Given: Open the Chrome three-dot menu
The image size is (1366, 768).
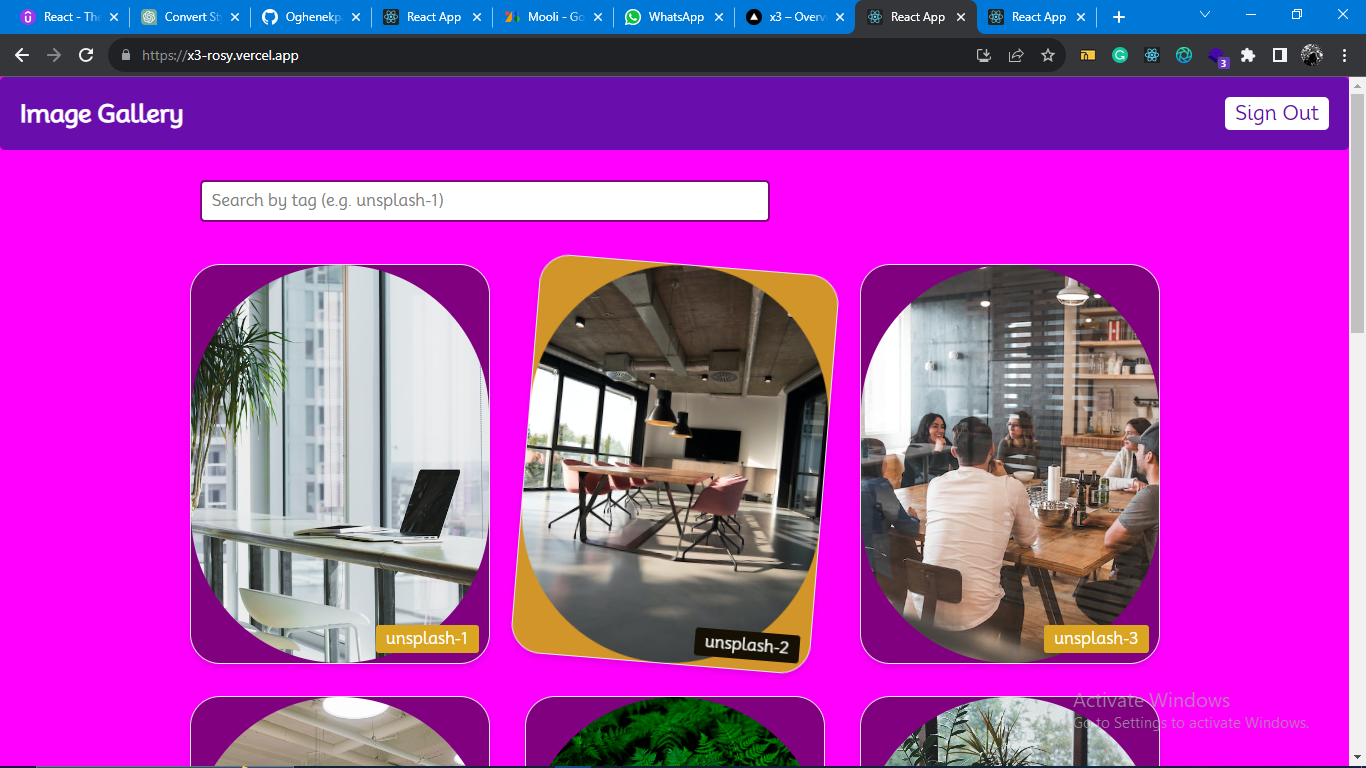Looking at the screenshot, I should [1342, 56].
